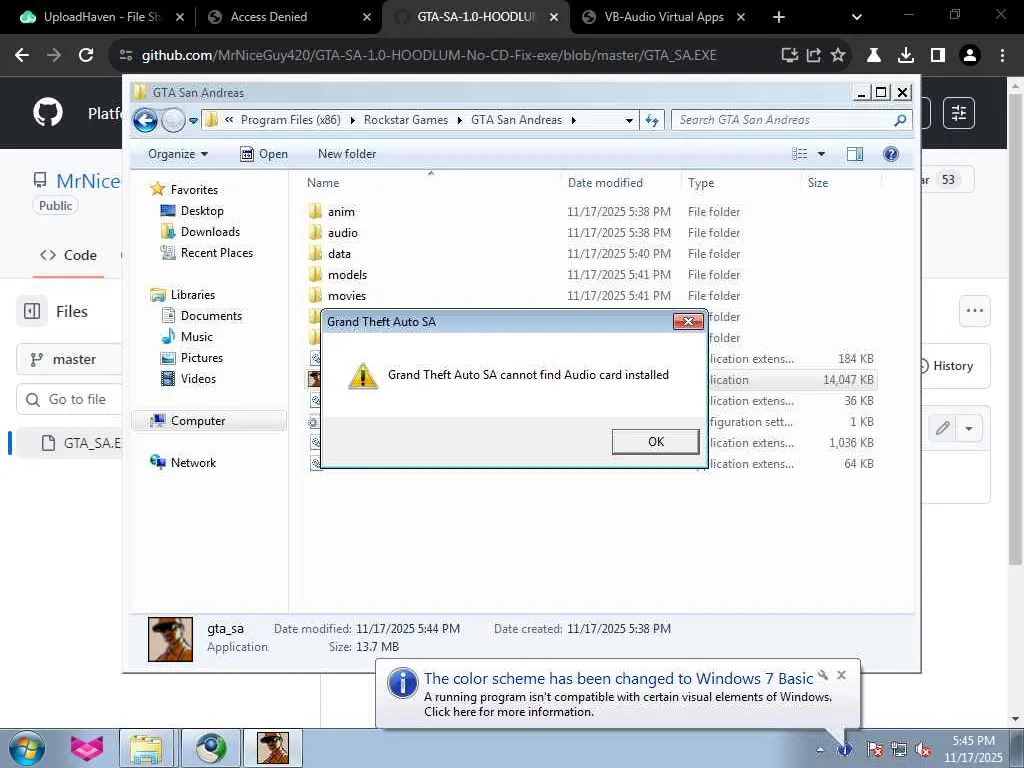The image size is (1024, 768).
Task: Open Windows Explorer from taskbar
Action: (x=146, y=748)
